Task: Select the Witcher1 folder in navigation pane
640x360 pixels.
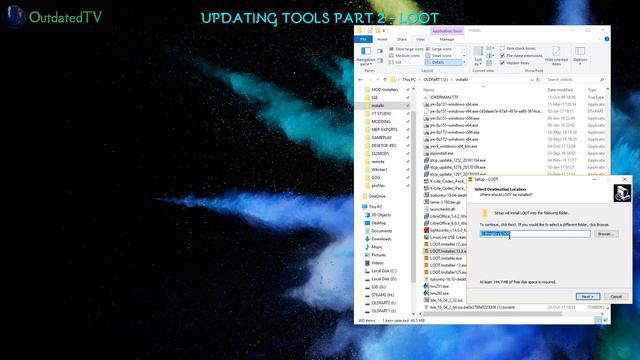Action: click(379, 169)
